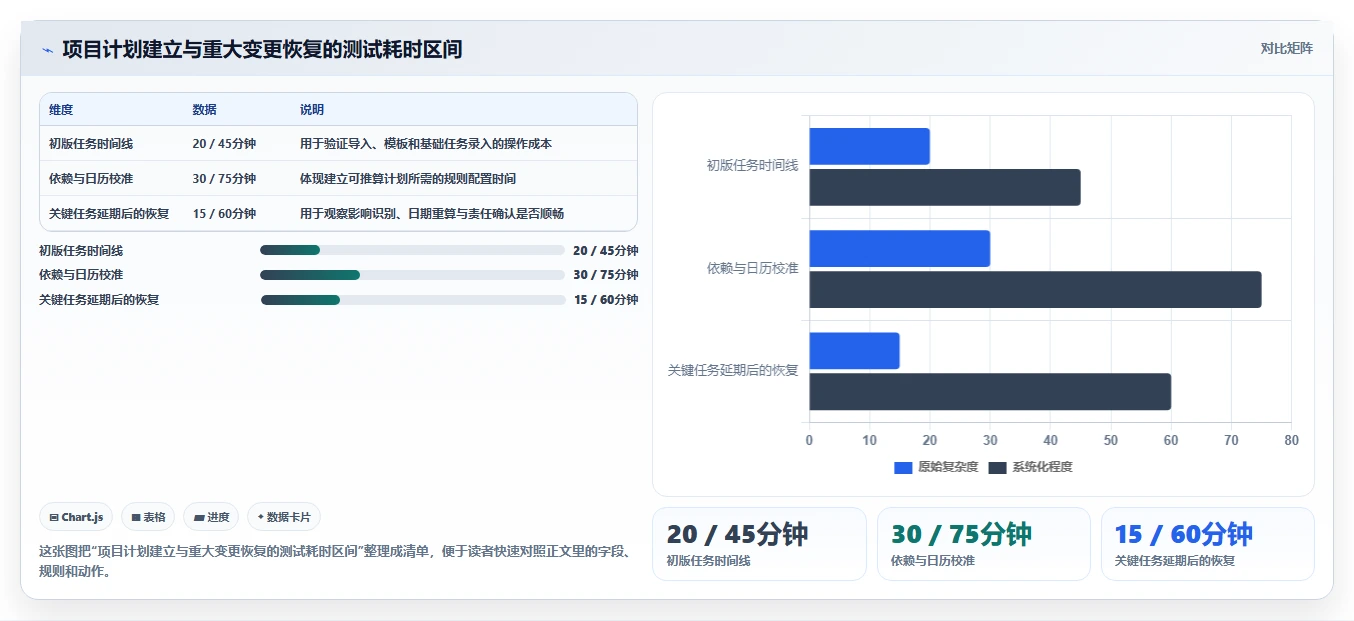Click the dark chart bar for 关键任务延期后的恢复

click(x=990, y=391)
